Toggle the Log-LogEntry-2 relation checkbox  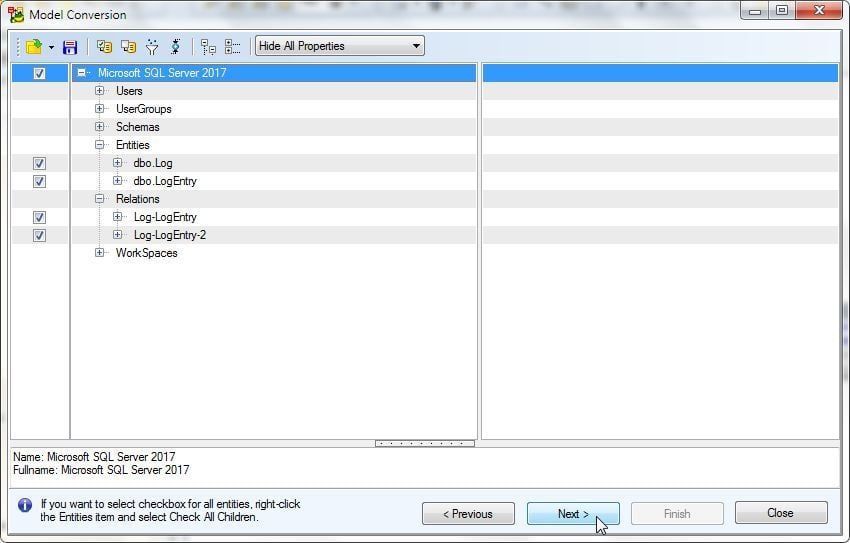39,235
